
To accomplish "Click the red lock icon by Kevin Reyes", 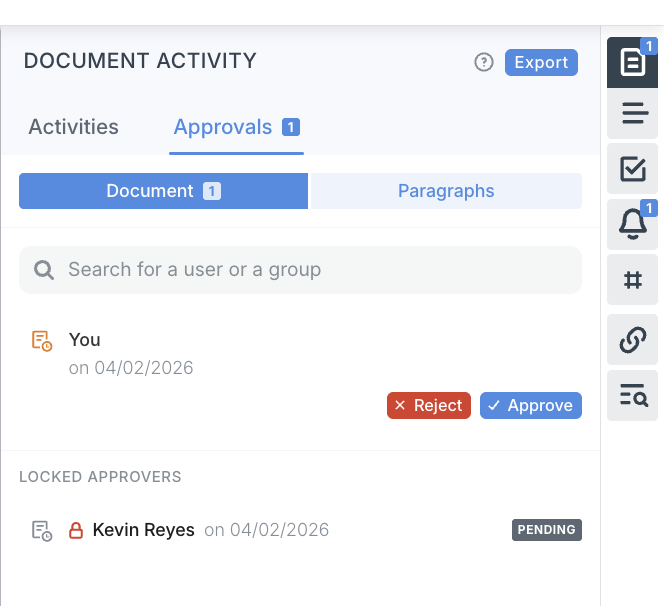I will (76, 530).
